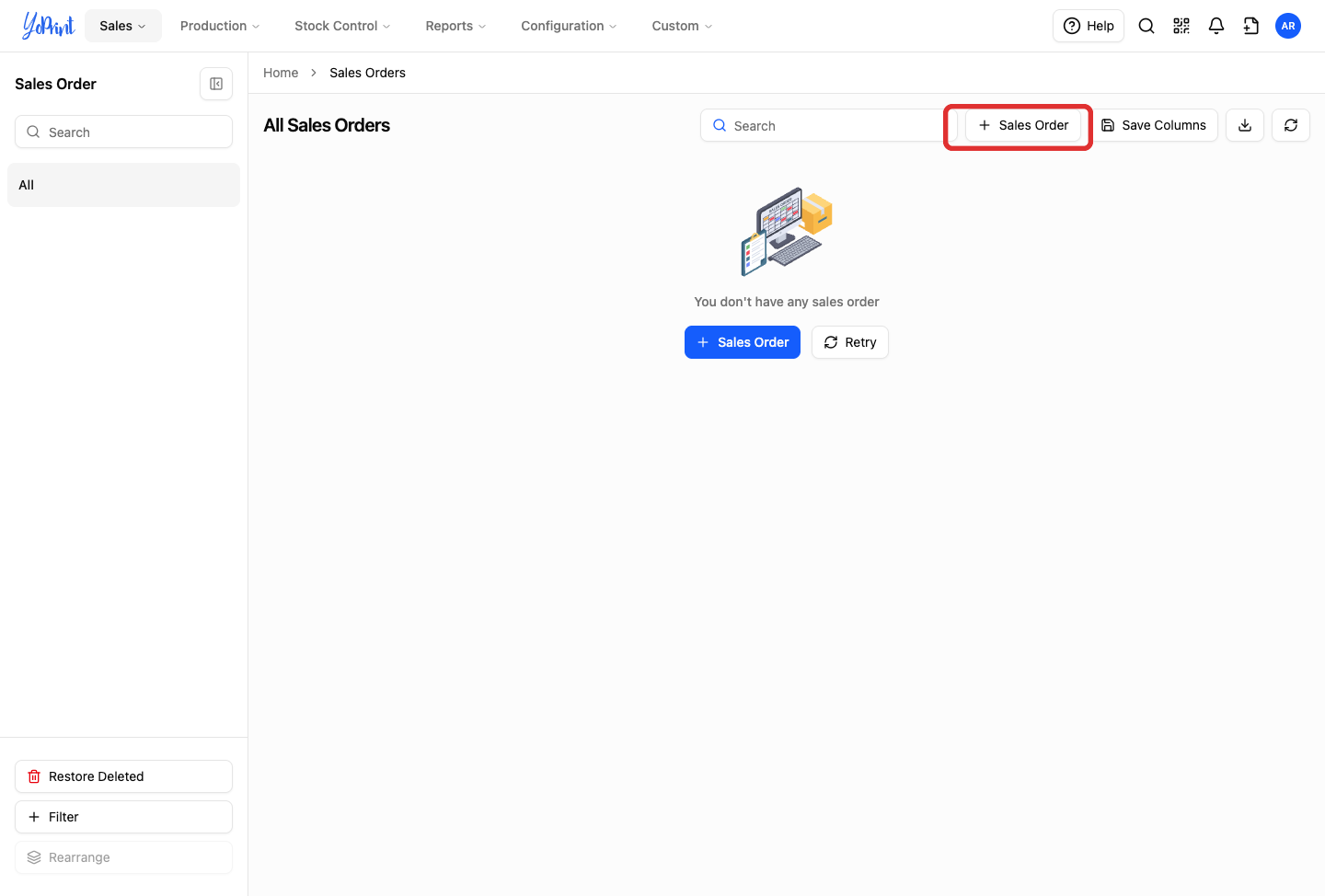This screenshot has height=896, width=1325.
Task: Focus the sidebar Search field
Action: [123, 132]
